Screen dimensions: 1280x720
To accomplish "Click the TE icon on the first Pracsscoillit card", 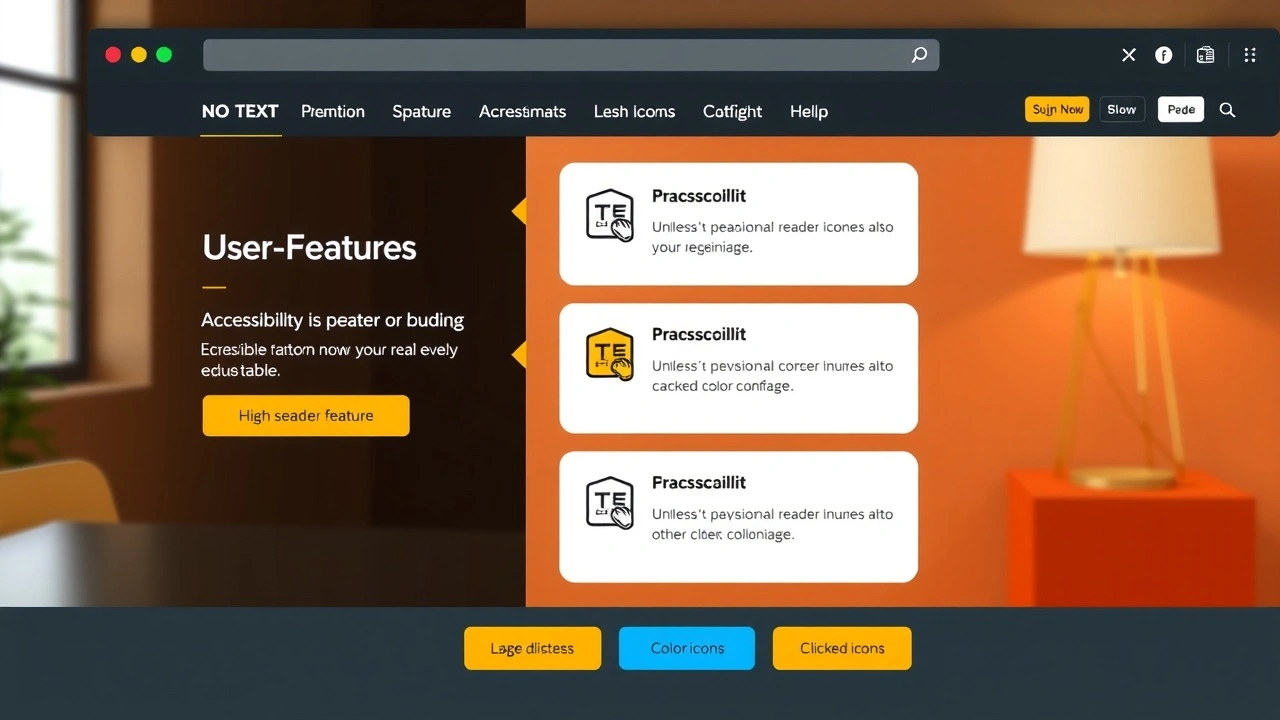I will click(x=610, y=215).
